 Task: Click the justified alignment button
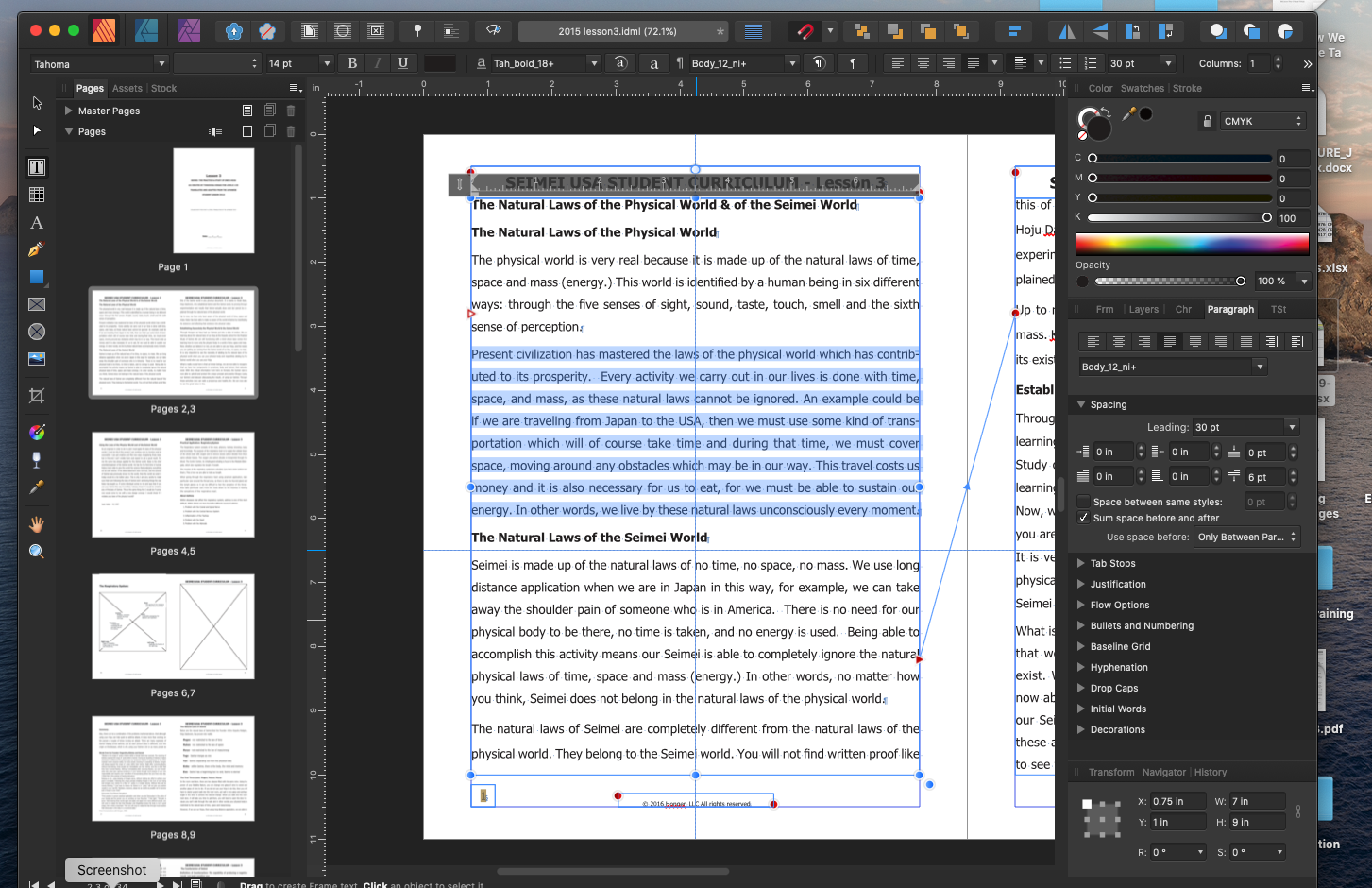tap(974, 62)
